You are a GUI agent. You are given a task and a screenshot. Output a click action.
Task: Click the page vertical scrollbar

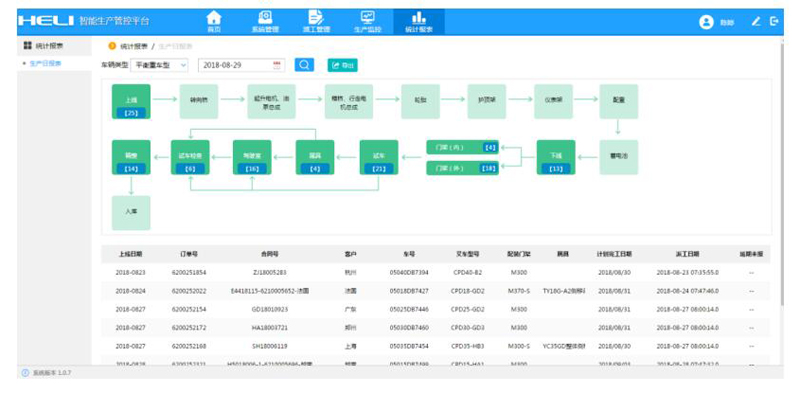781,174
